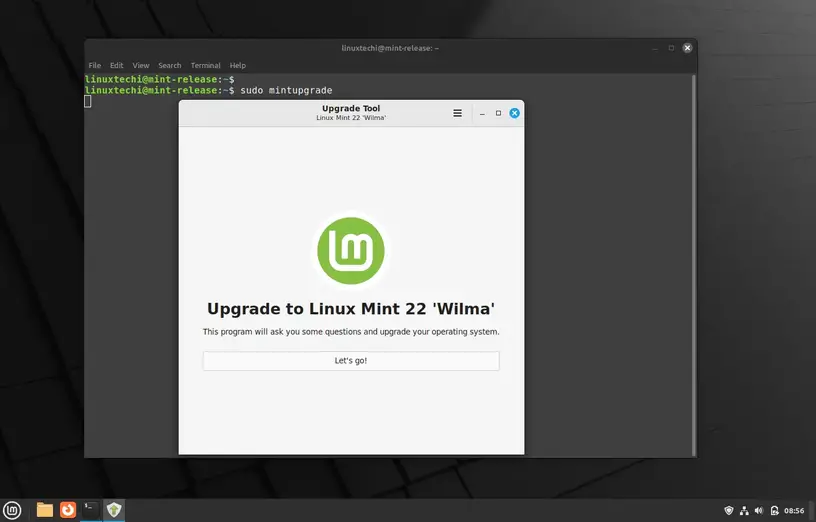This screenshot has width=816, height=522.
Task: Maximize the Upgrade Tool window
Action: (498, 113)
